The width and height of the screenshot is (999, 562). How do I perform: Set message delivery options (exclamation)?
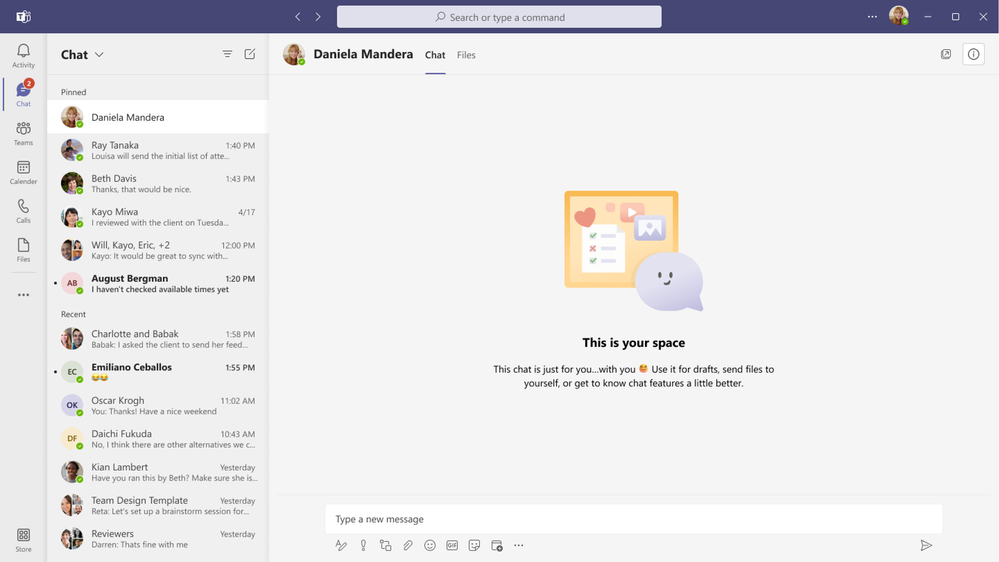363,545
